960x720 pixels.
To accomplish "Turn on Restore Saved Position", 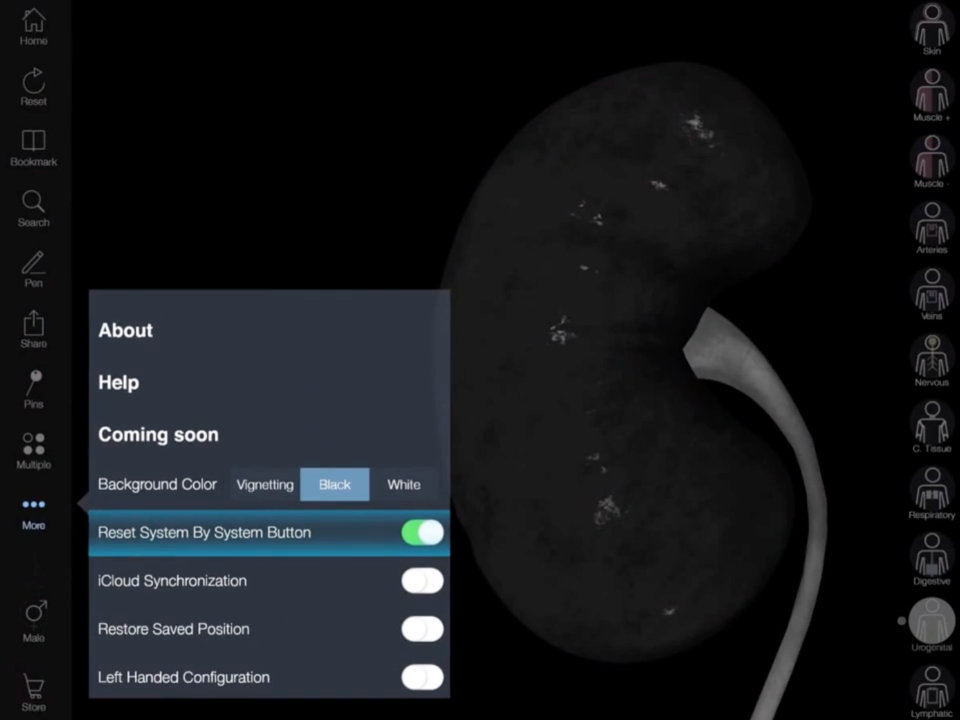I will pos(422,629).
